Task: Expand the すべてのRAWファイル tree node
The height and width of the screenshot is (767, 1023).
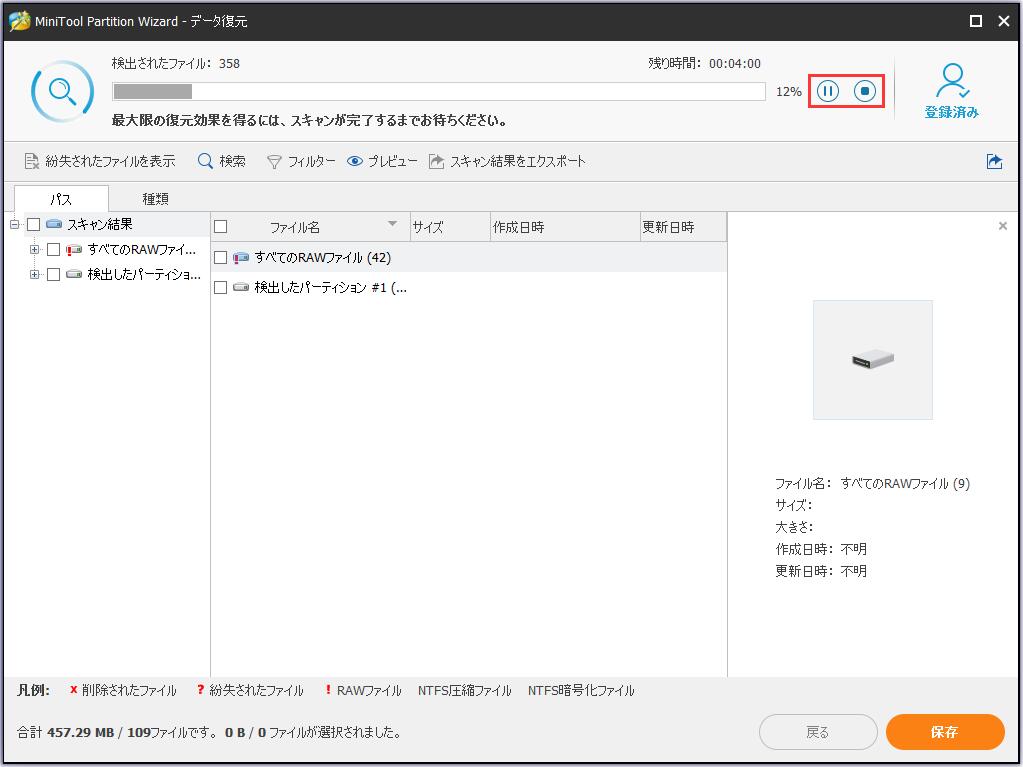Action: coord(35,249)
